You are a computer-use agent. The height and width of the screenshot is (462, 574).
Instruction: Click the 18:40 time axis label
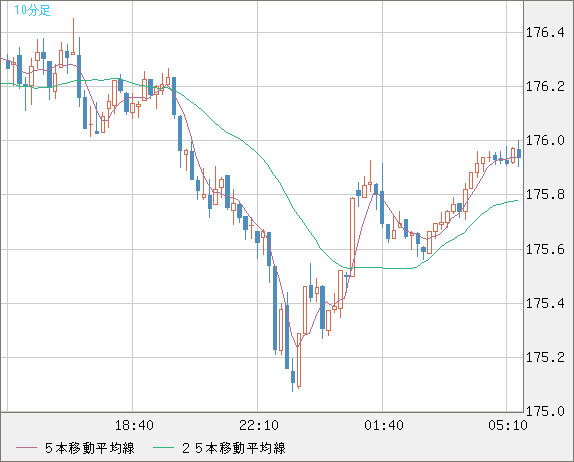coord(134,425)
